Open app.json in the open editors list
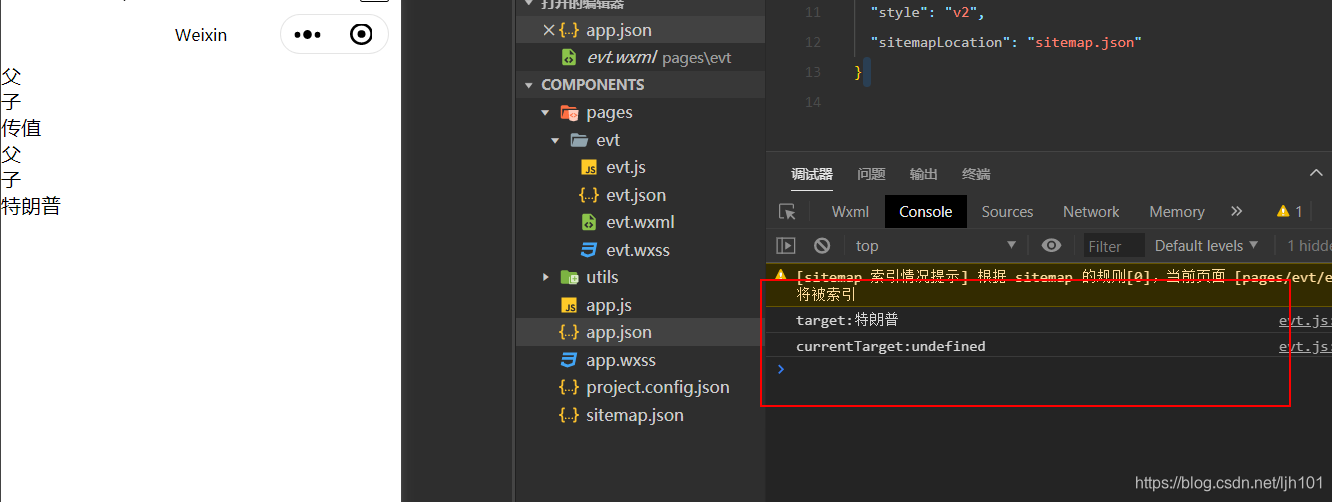Viewport: 1332px width, 502px height. pos(619,30)
